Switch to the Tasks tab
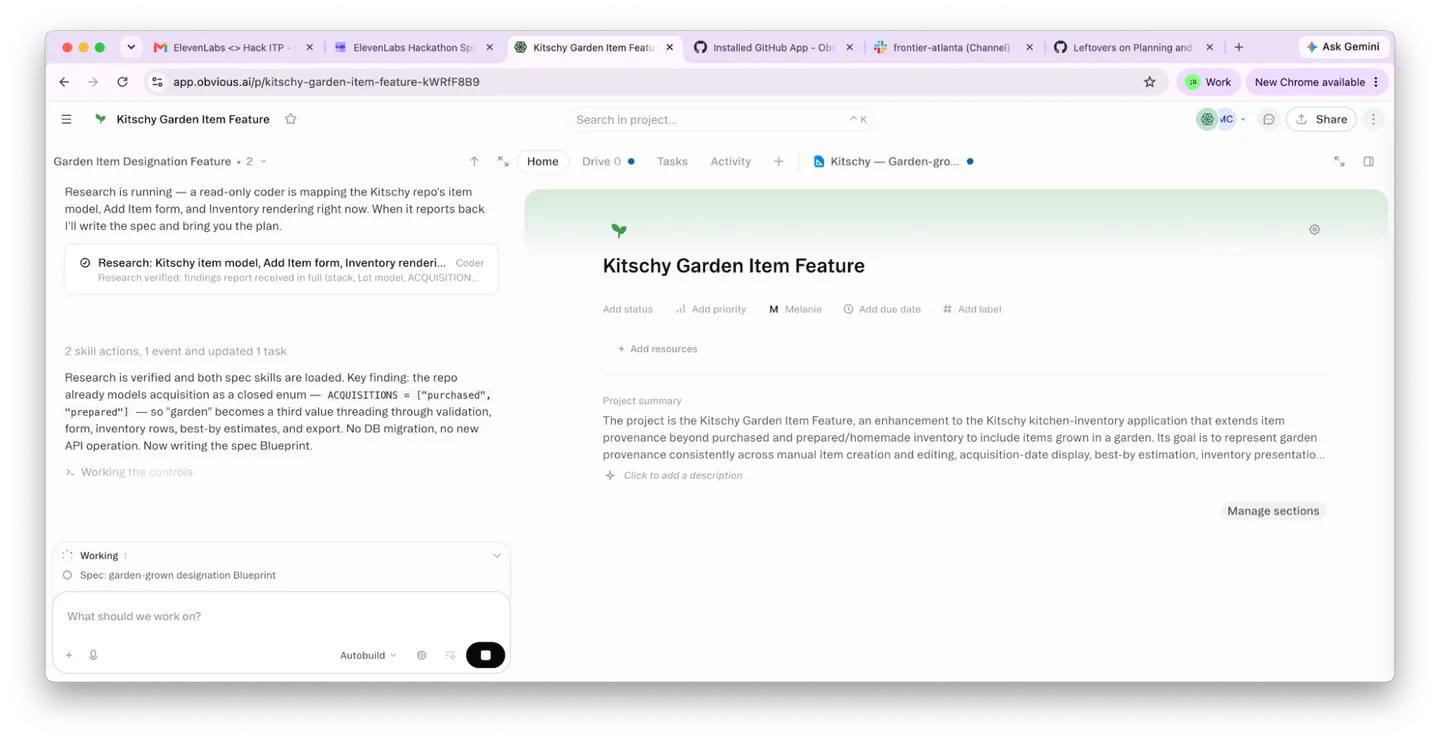Screen dimensions: 1440x742 (x=672, y=161)
